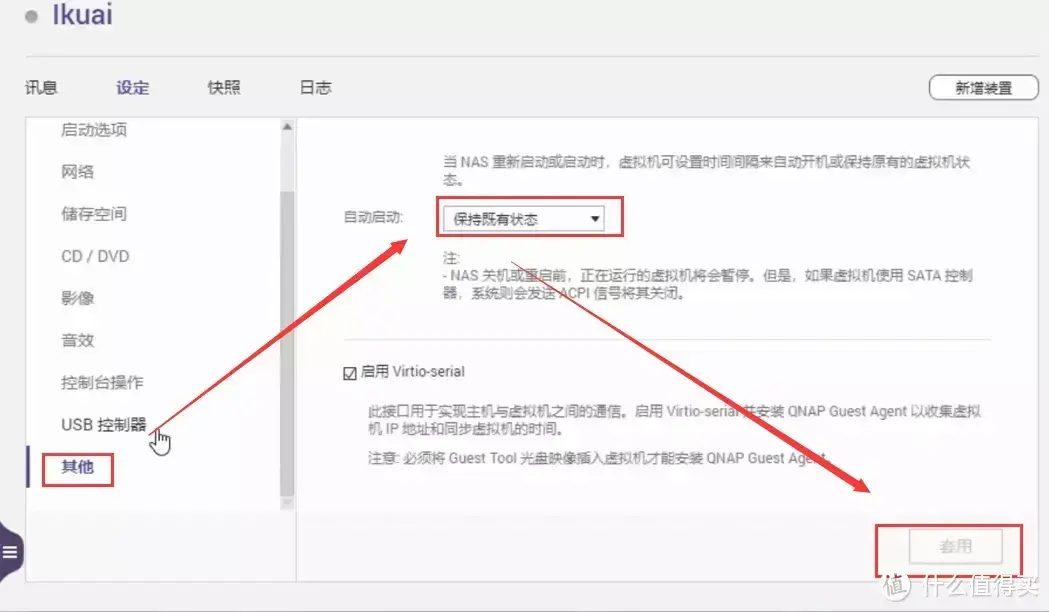View the 日志 tab
The image size is (1049, 612).
coord(315,87)
